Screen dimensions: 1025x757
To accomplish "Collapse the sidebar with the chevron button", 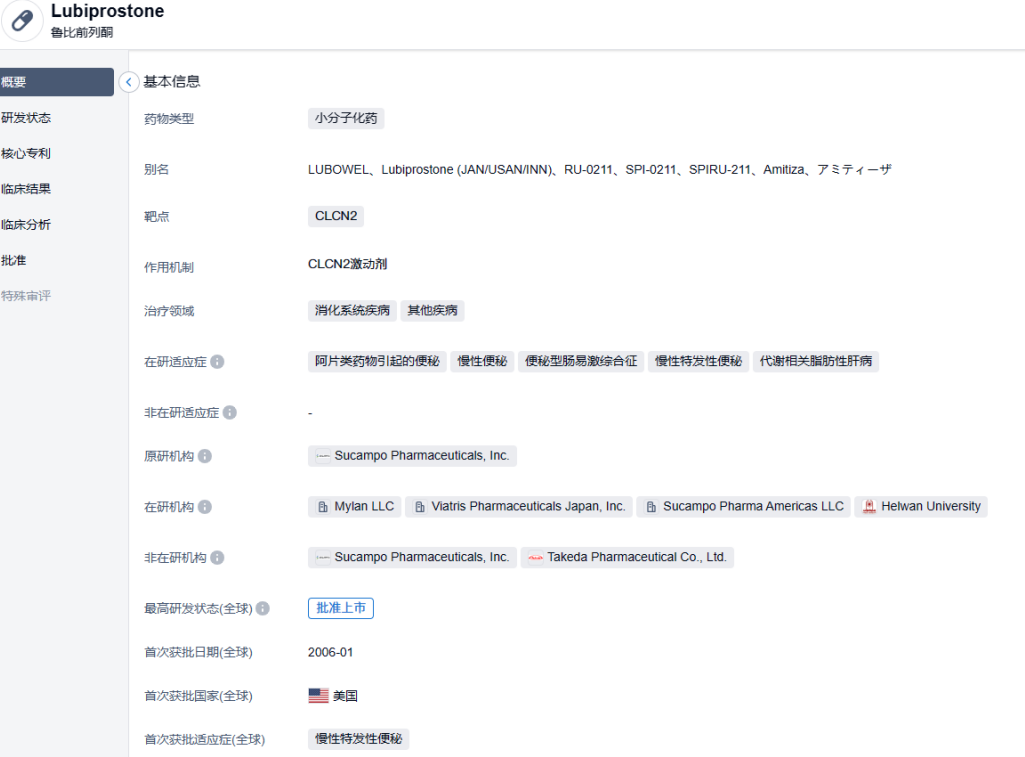I will [x=129, y=82].
